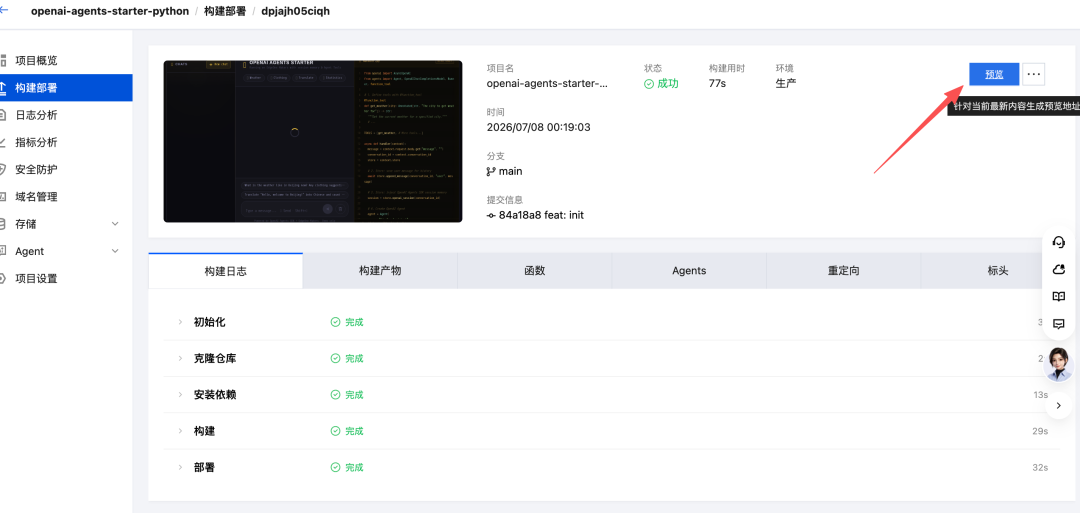This screenshot has width=1080, height=513.
Task: Click 克隆仓库 green completion check icon
Action: [x=335, y=359]
